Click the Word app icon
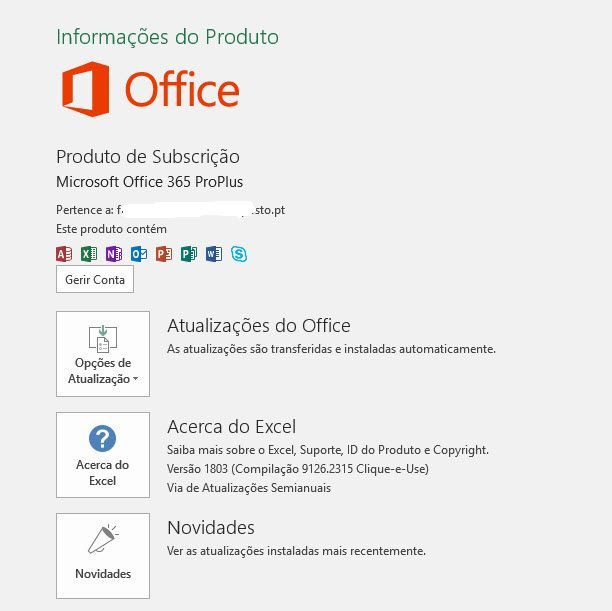 point(214,254)
